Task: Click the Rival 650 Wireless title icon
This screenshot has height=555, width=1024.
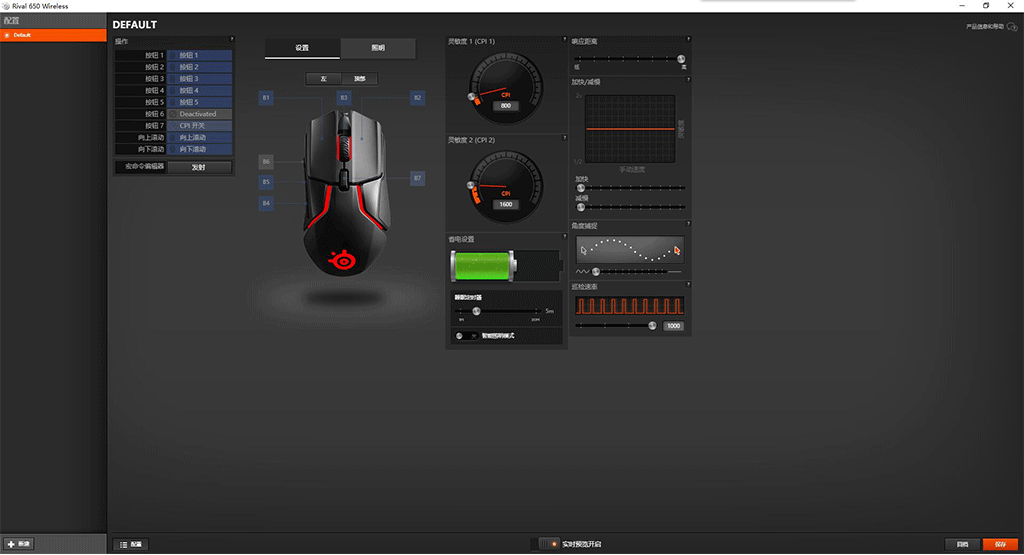Action: coord(6,6)
